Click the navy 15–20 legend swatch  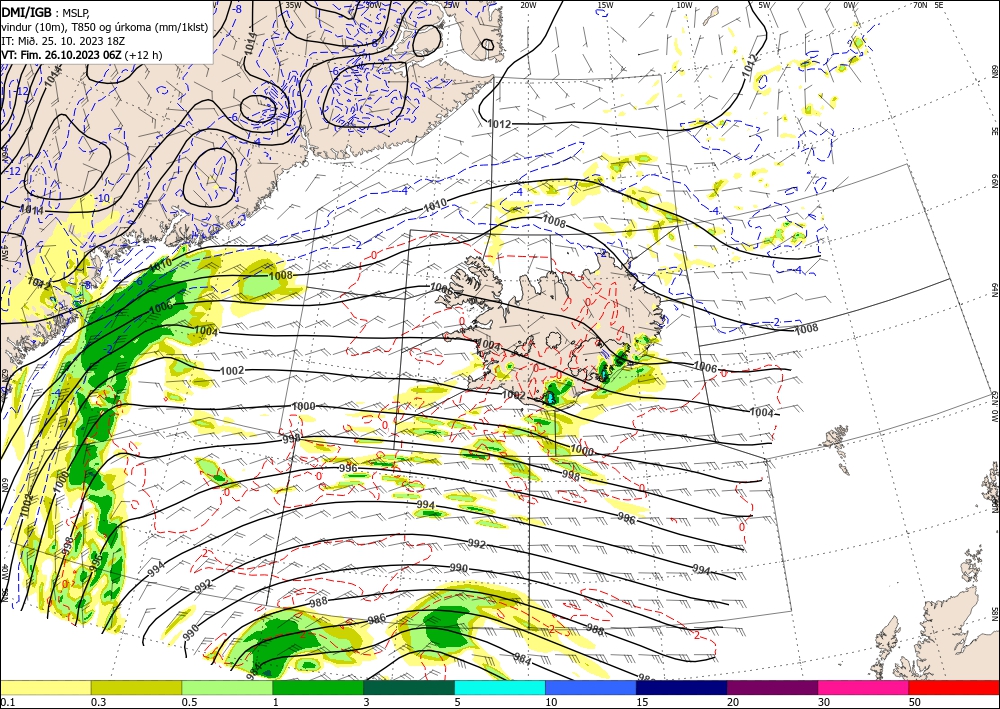click(x=682, y=687)
